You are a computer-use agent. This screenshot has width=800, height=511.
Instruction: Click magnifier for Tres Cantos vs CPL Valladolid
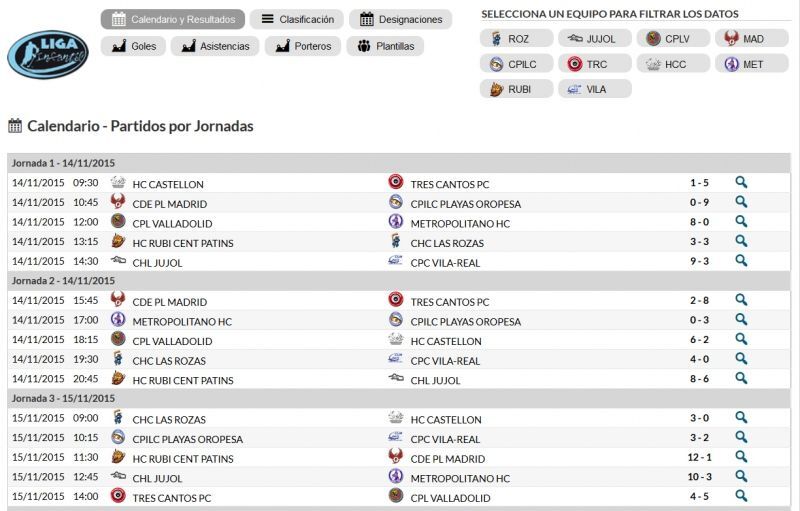pyautogui.click(x=741, y=496)
